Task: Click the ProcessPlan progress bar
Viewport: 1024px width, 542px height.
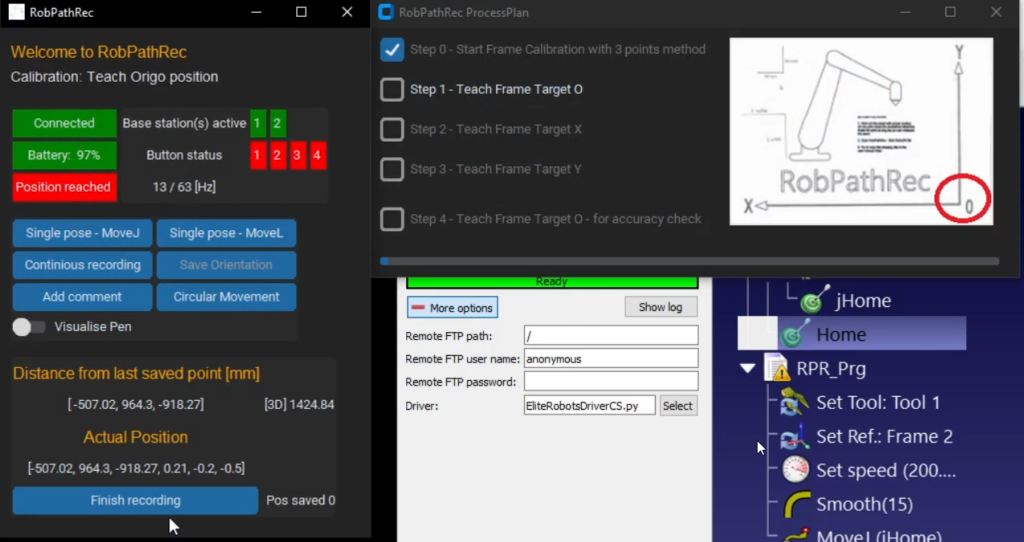Action: (x=690, y=261)
